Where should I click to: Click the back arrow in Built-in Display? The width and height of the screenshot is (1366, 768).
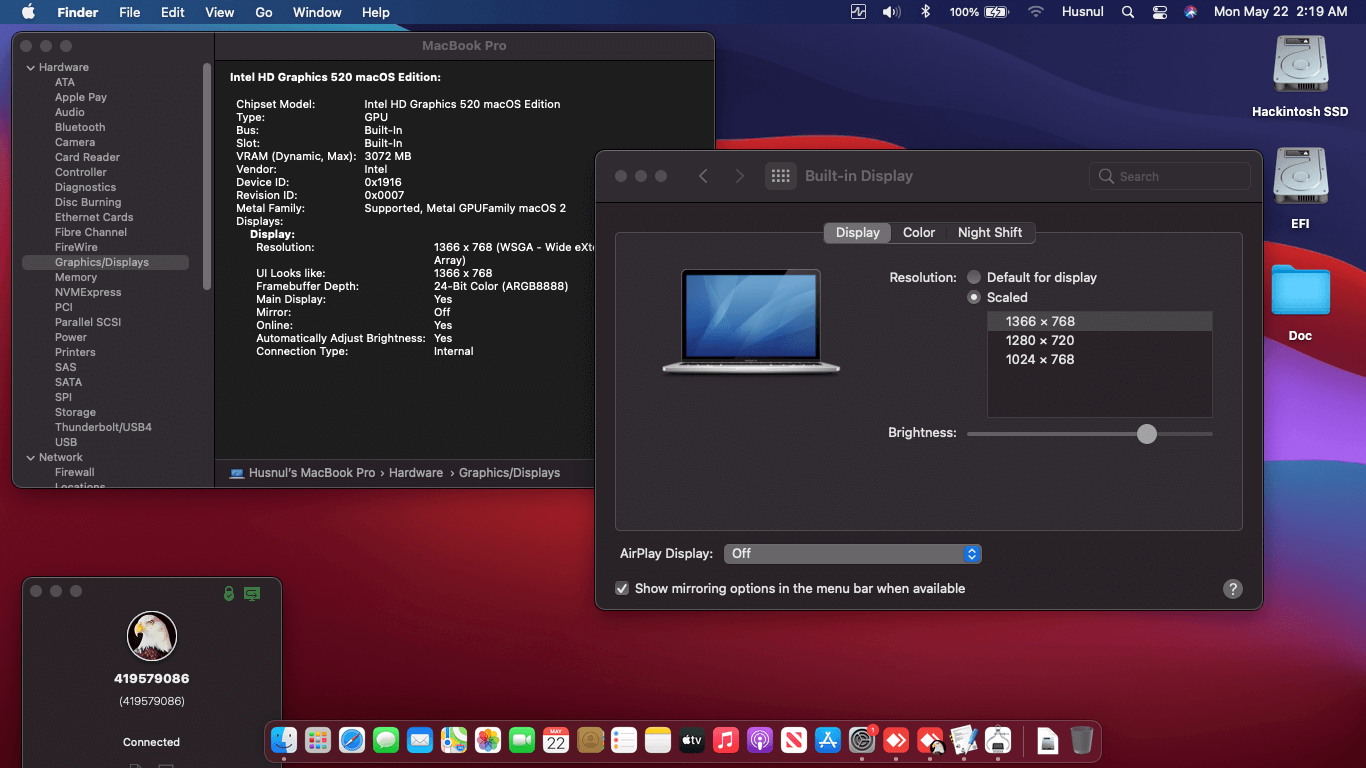(703, 176)
